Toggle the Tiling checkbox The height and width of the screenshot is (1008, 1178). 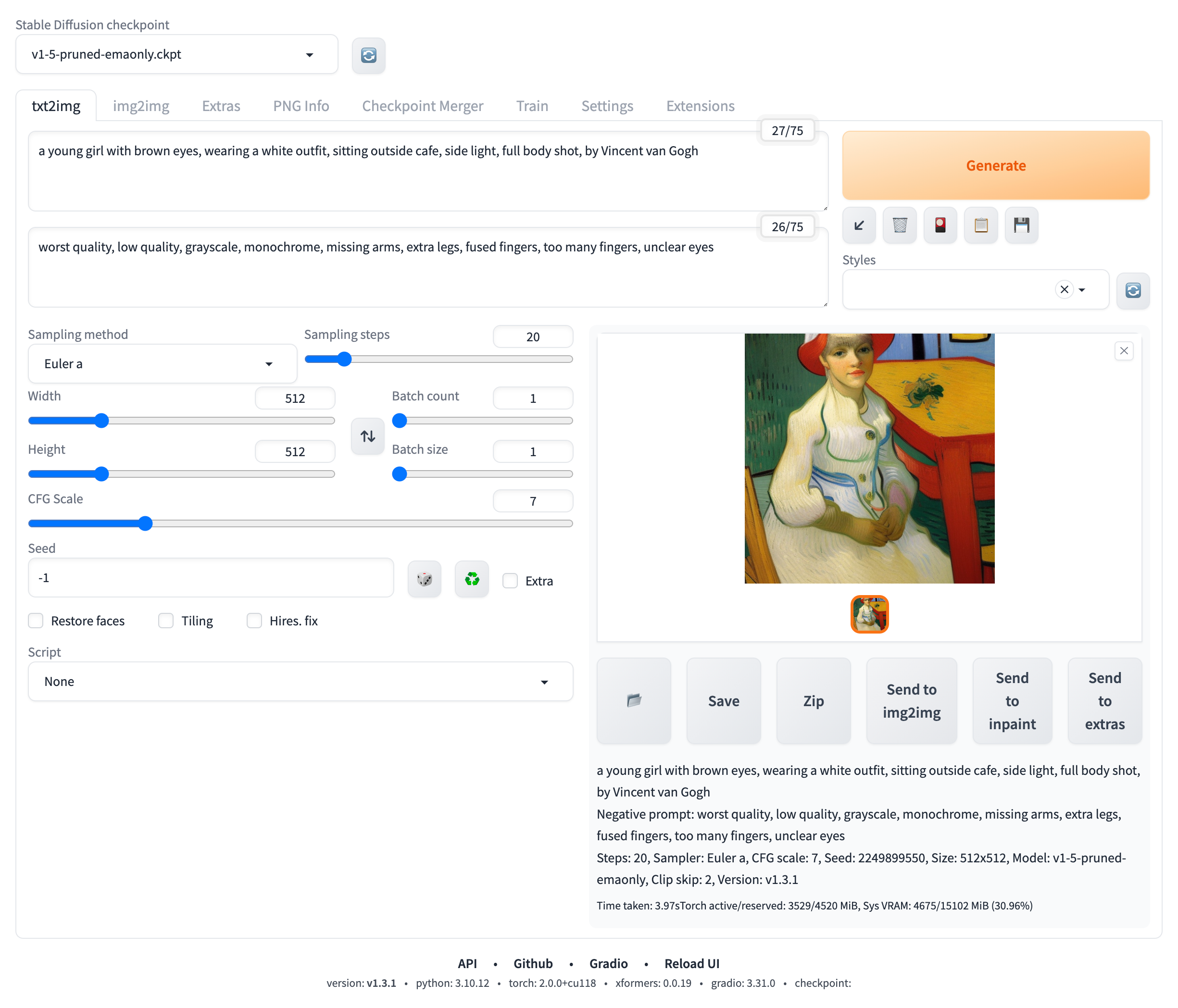click(x=166, y=620)
